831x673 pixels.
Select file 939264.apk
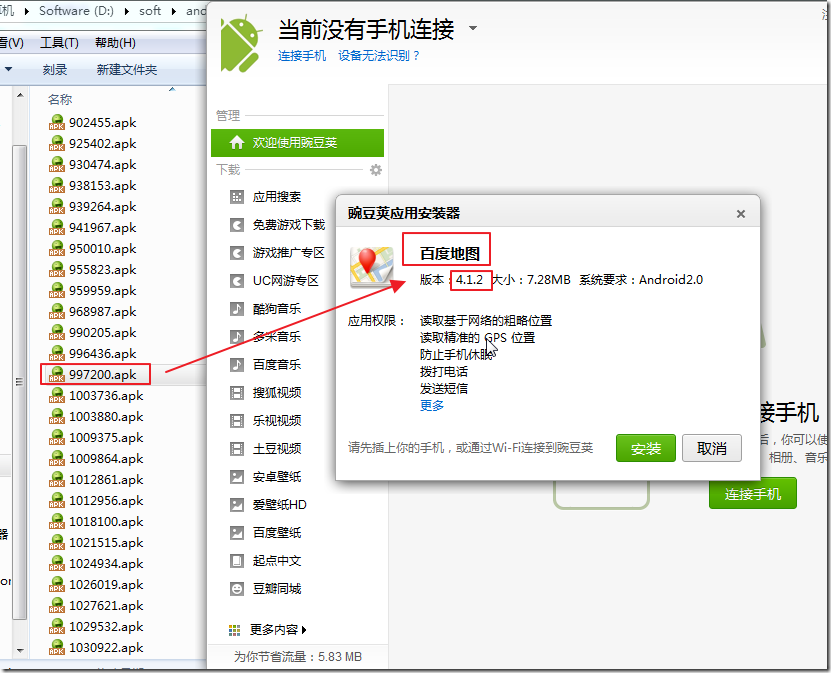[102, 207]
